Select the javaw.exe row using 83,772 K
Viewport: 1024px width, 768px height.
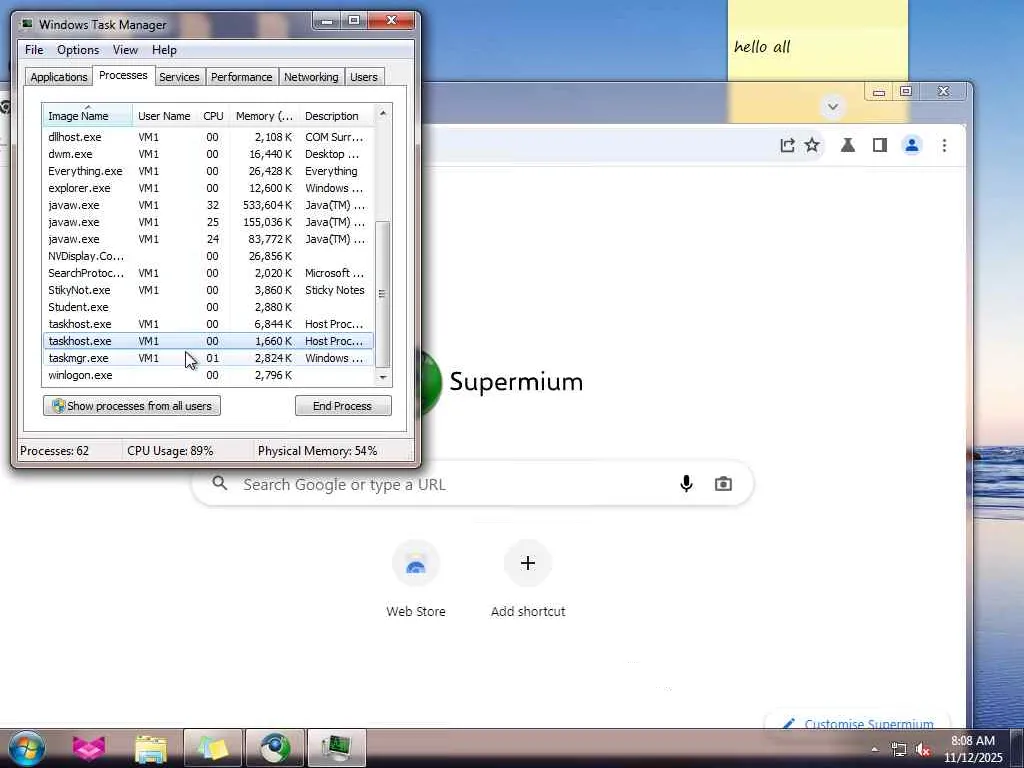pos(208,239)
